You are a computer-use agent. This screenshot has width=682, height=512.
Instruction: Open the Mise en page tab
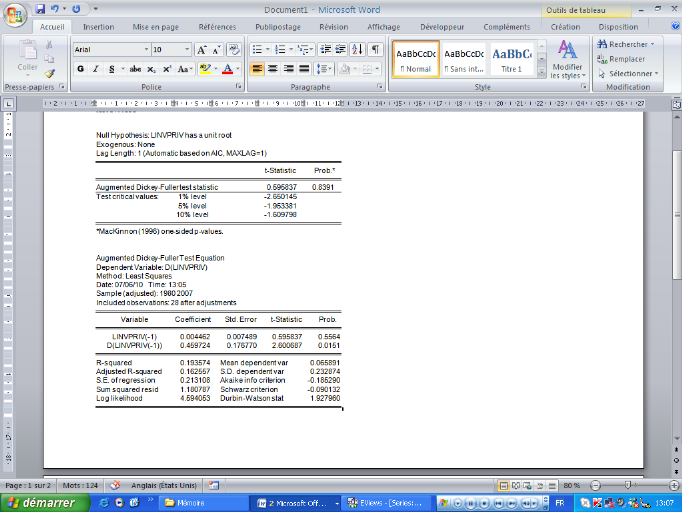point(155,27)
